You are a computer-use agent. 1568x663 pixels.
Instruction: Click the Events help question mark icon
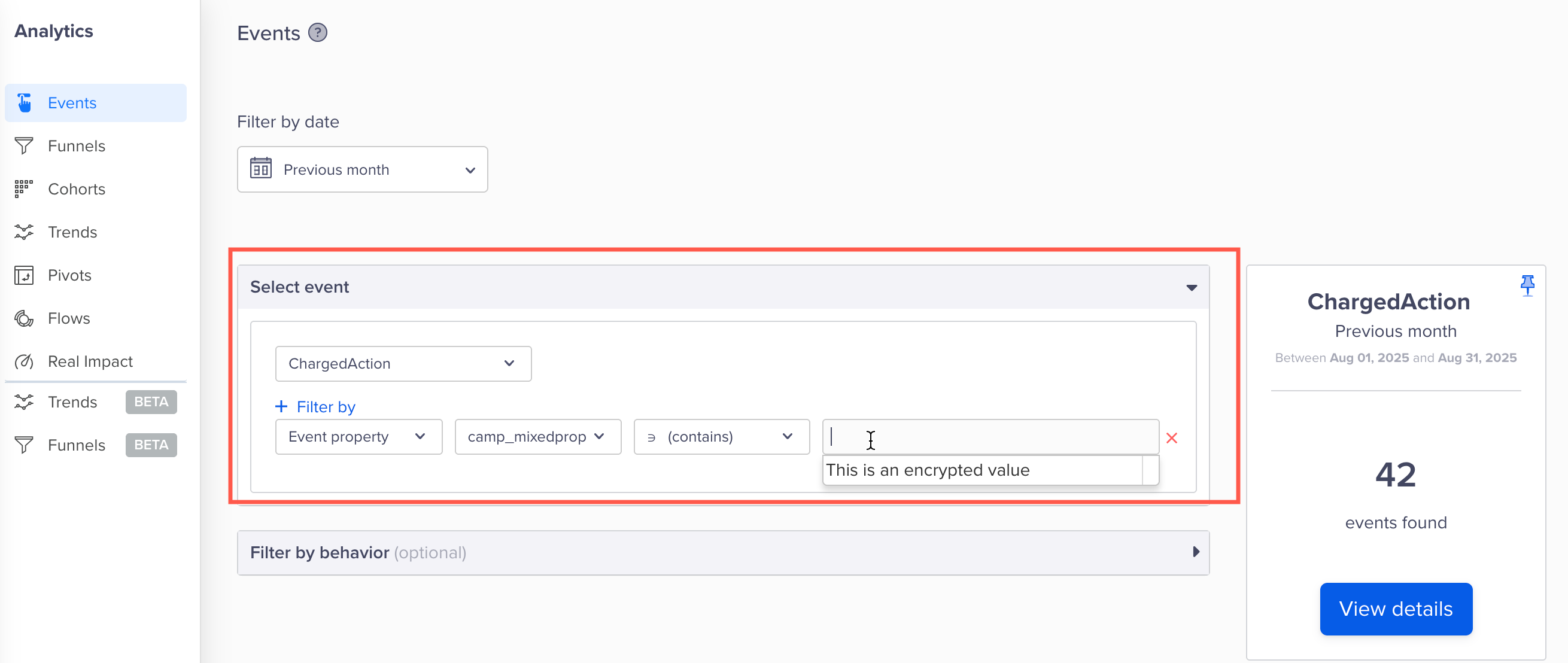coord(318,32)
